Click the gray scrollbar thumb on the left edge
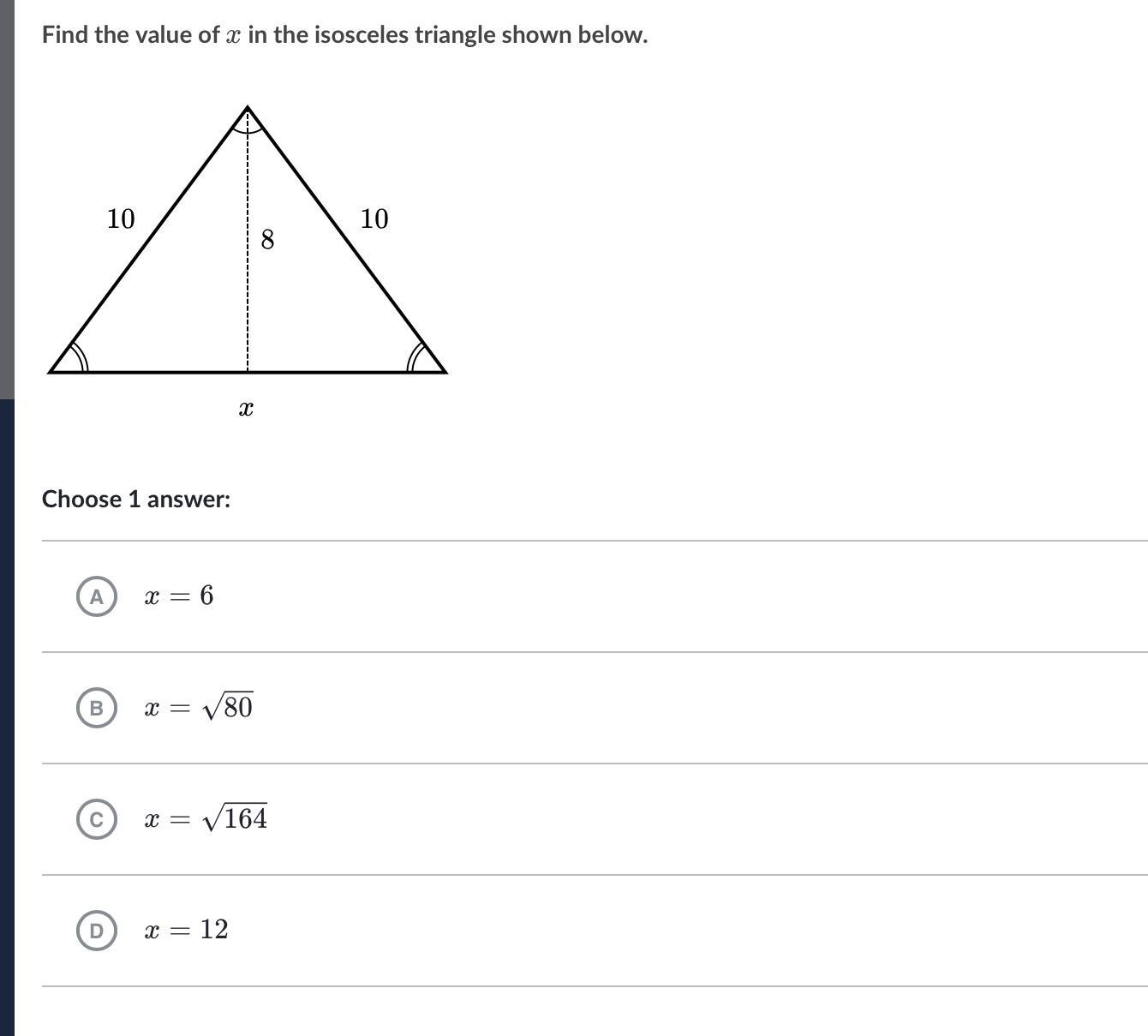The width and height of the screenshot is (1148, 1036). [7, 197]
